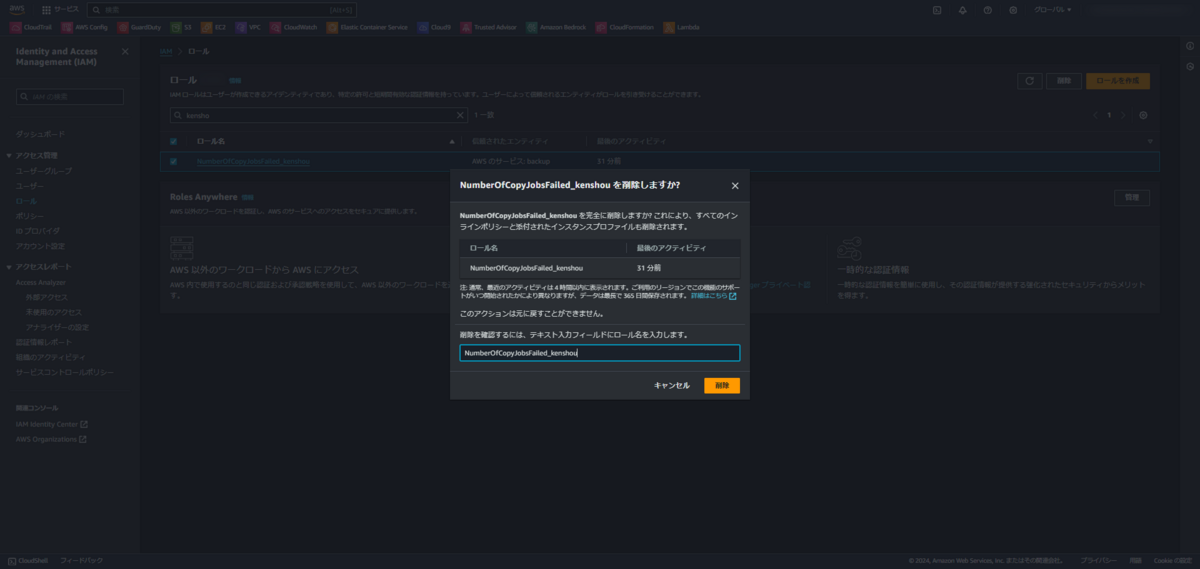Open the GuardDuty shortcut
The height and width of the screenshot is (569, 1200).
click(x=139, y=27)
